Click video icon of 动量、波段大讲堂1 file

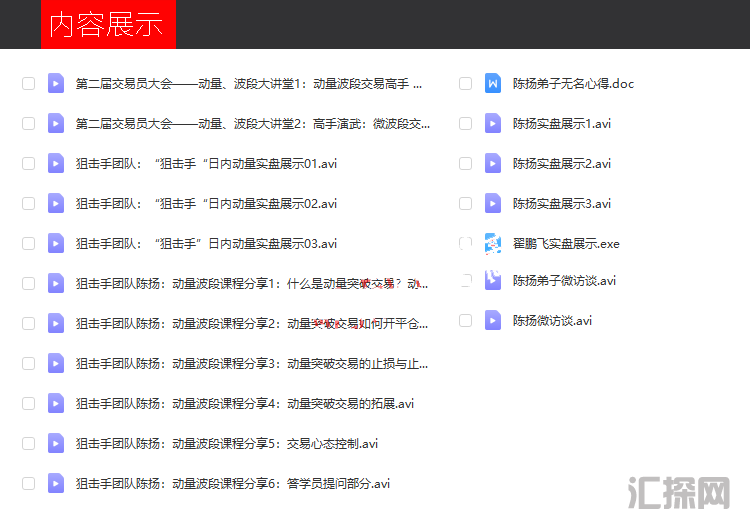coord(56,83)
